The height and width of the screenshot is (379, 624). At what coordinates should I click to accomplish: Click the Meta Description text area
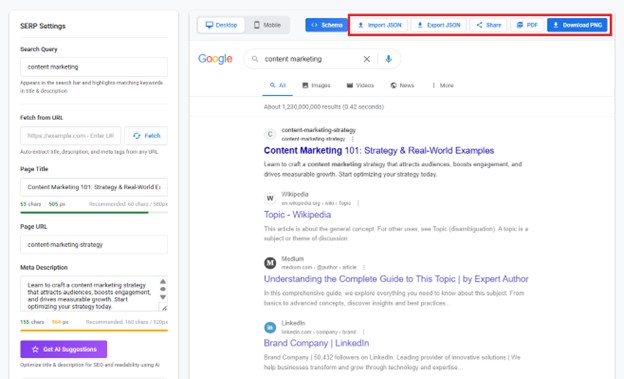pyautogui.click(x=94, y=294)
